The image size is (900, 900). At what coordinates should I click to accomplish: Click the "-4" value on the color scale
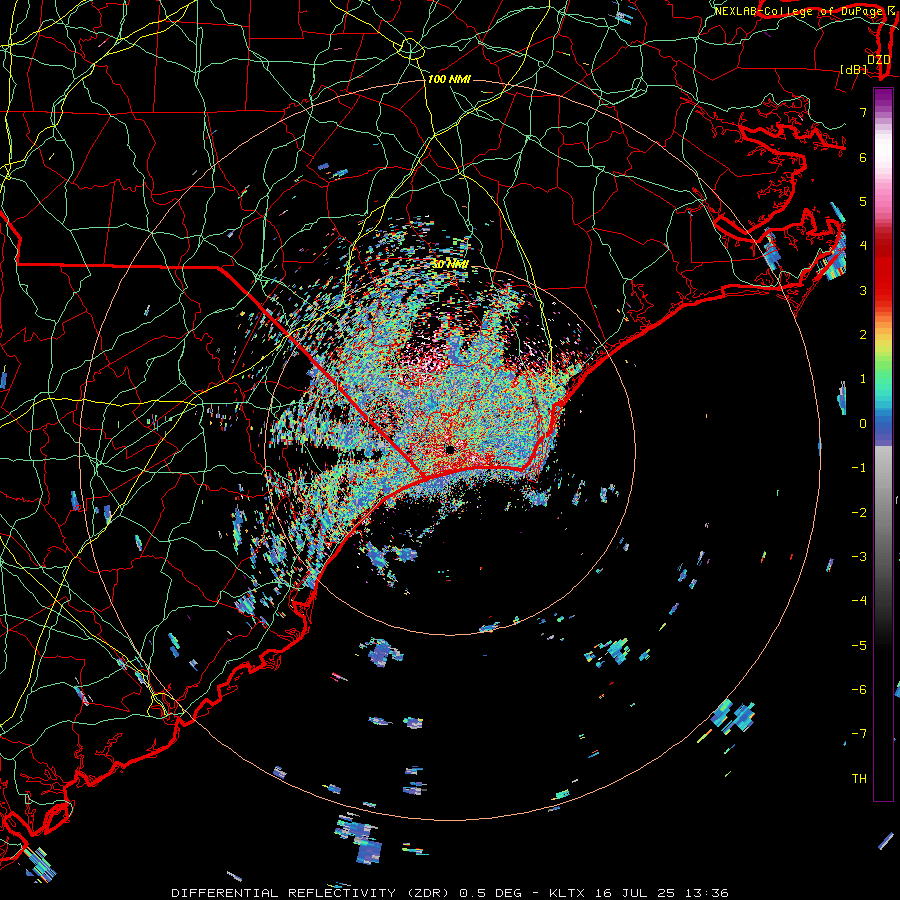pyautogui.click(x=859, y=601)
